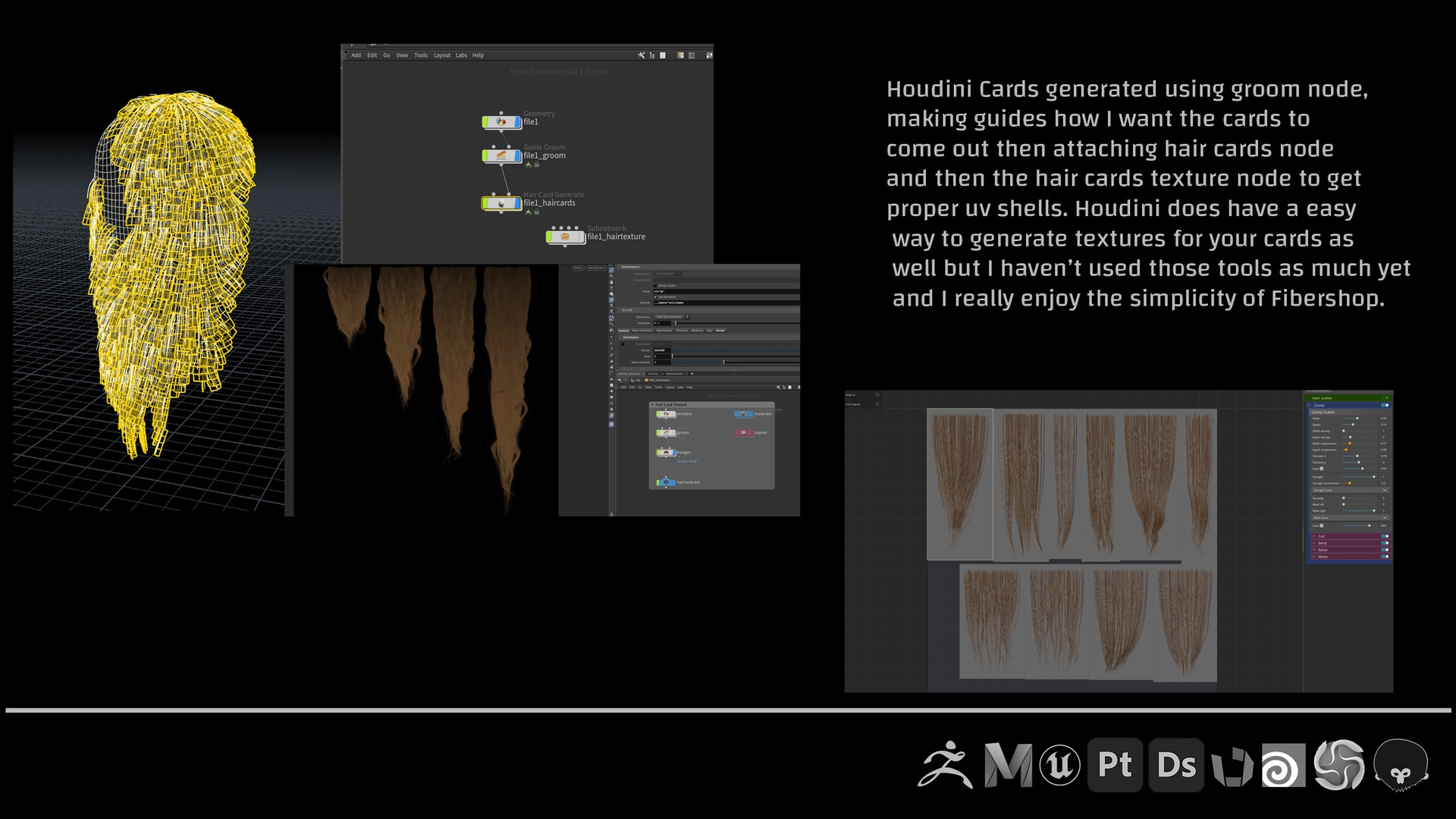
Task: Open the wrench tool icon in network editor toolbar
Action: [642, 55]
